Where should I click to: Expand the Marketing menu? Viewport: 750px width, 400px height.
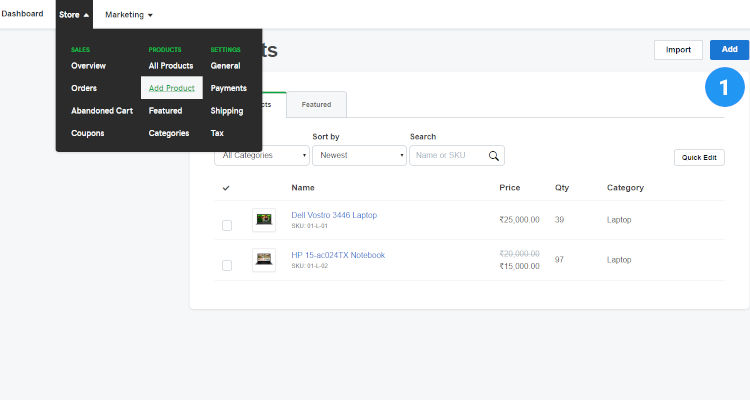pos(129,15)
